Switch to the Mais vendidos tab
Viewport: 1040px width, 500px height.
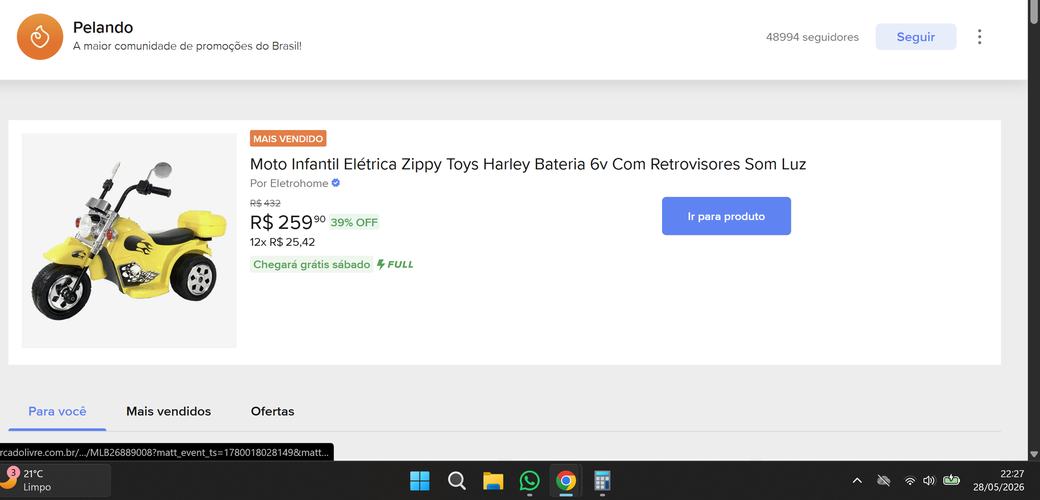168,411
